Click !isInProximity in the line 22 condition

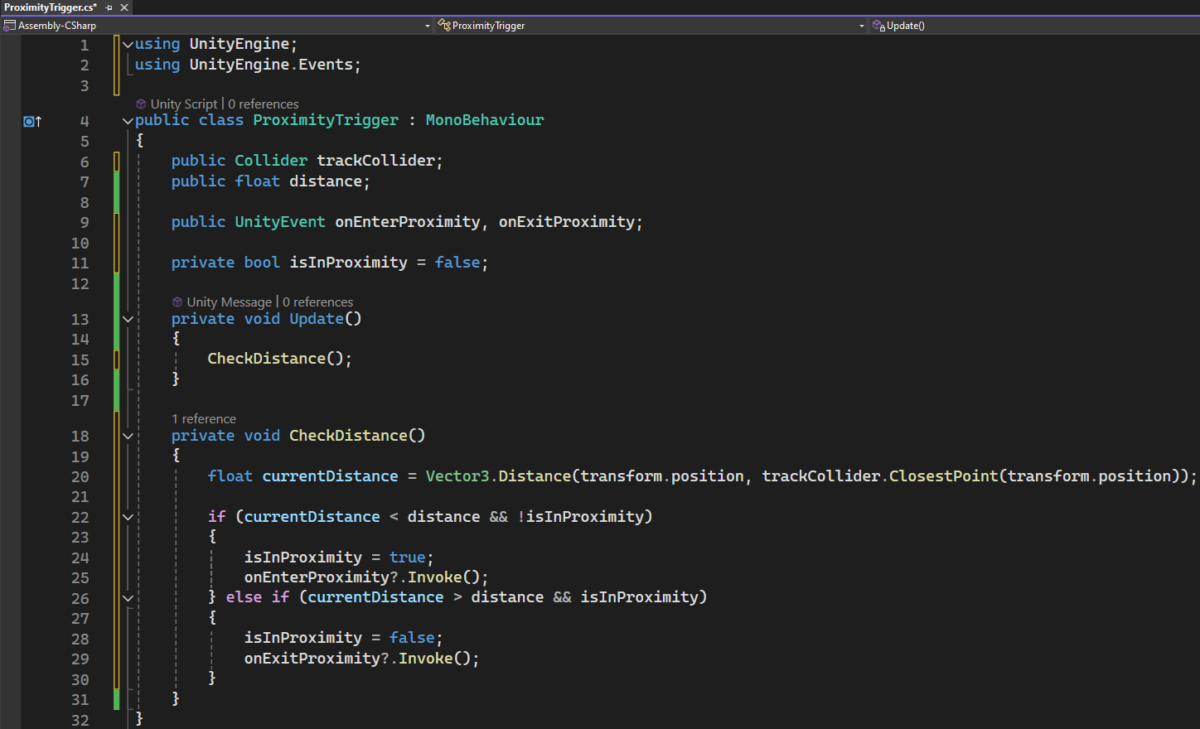[x=580, y=517]
